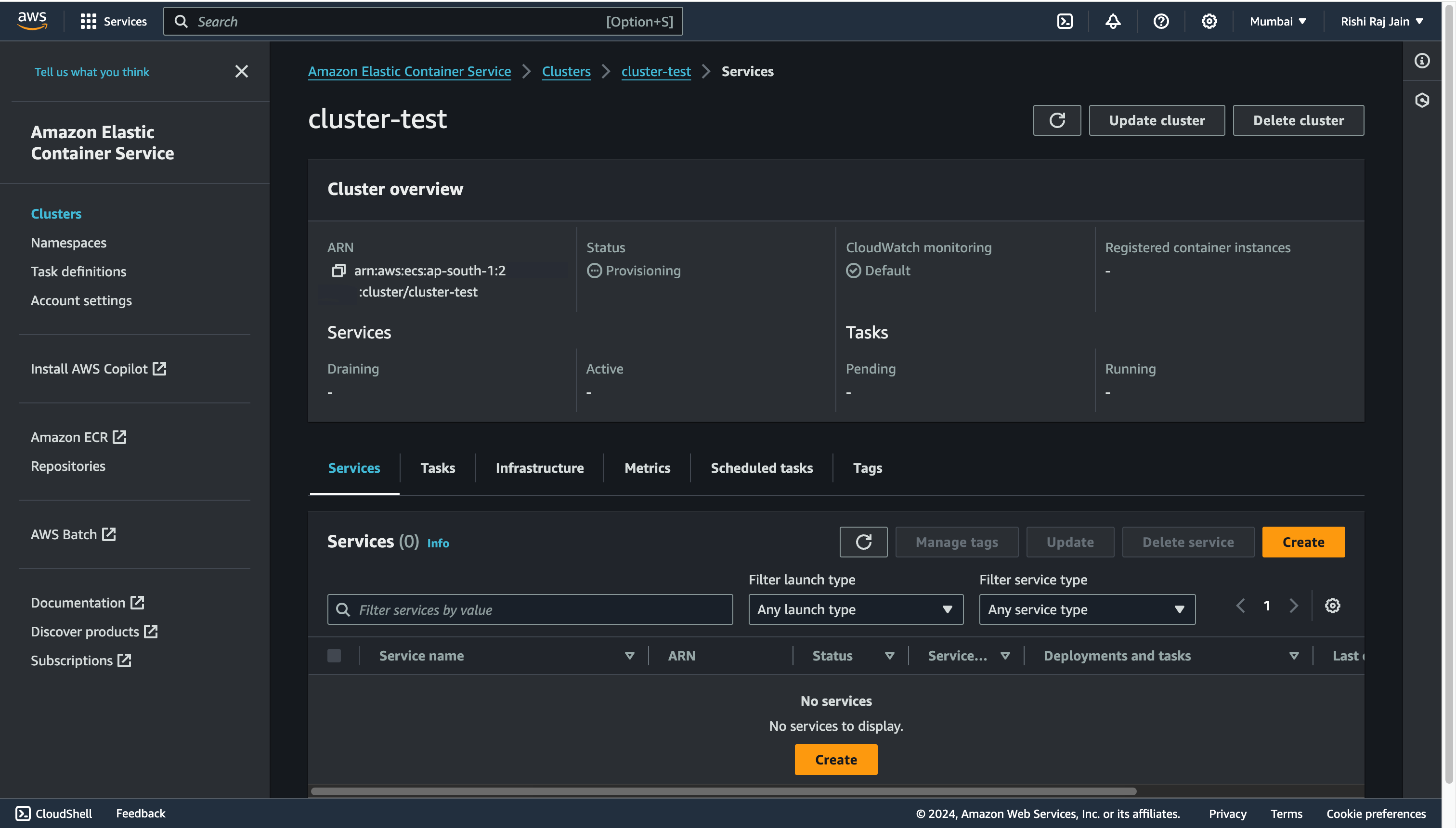Open the Mumbai region dropdown
The height and width of the screenshot is (828, 1456).
(x=1278, y=22)
